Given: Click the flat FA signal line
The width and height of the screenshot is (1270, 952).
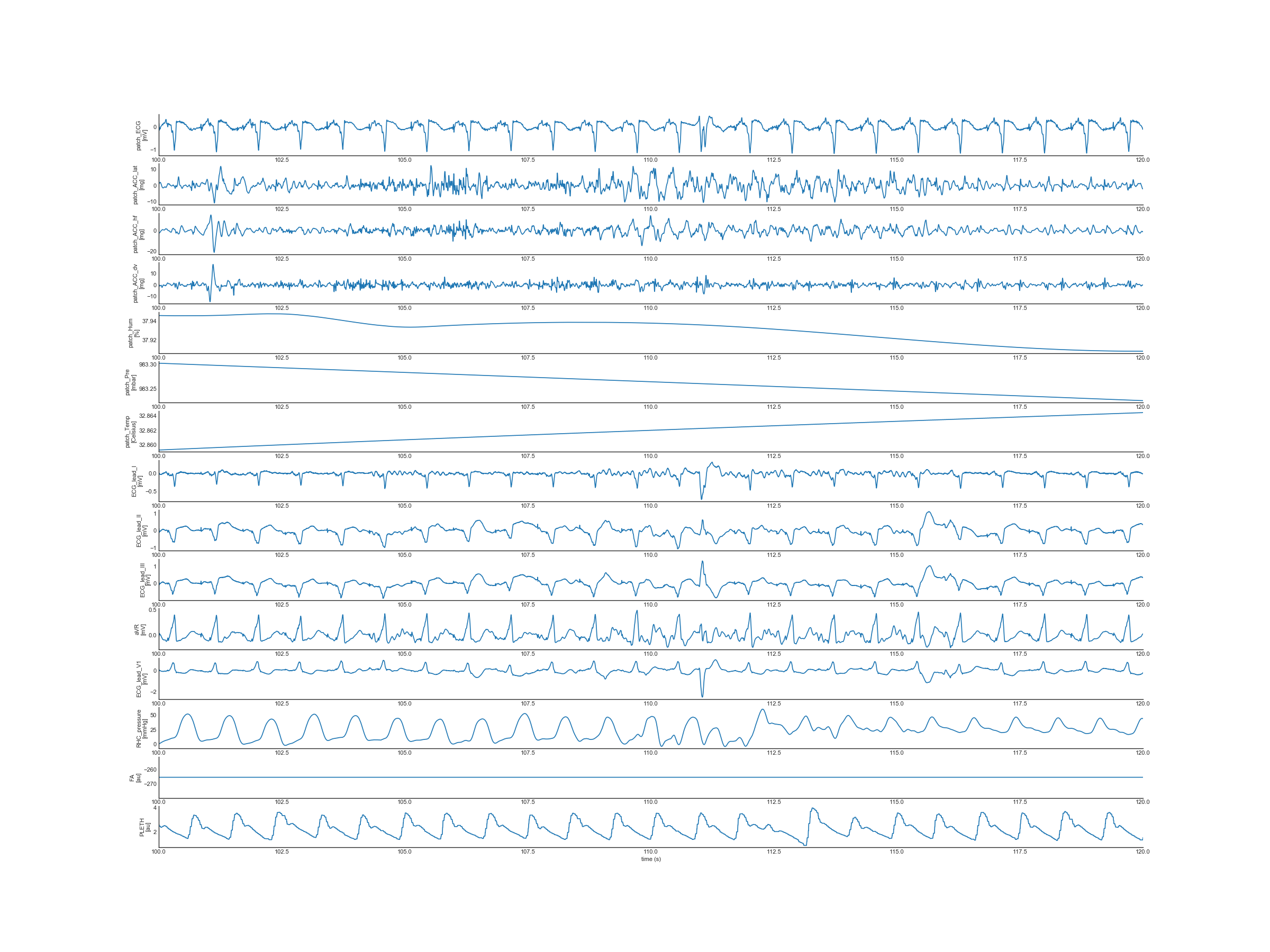Looking at the screenshot, I should (650, 777).
